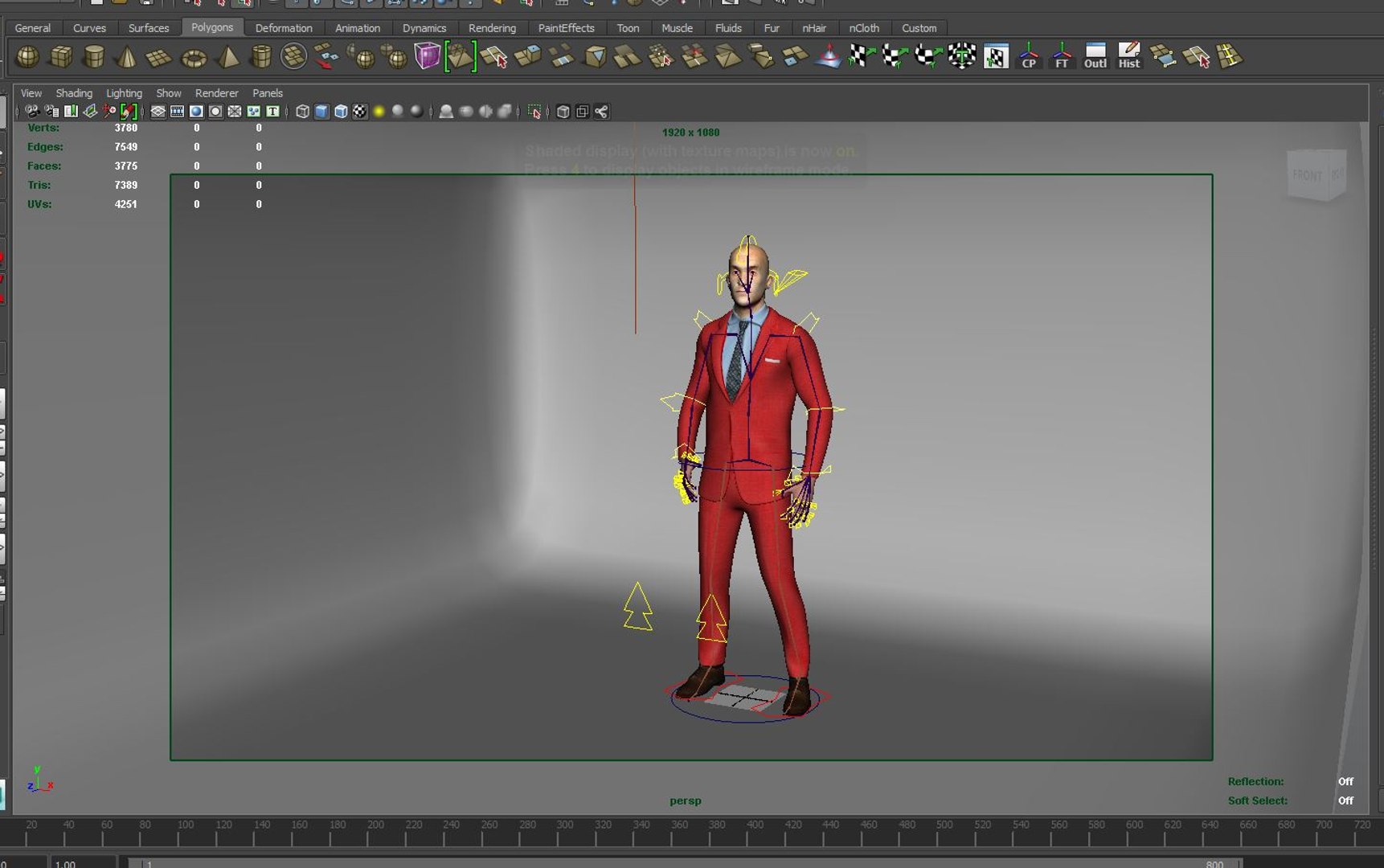
Task: Create a polygon cube from the shelf
Action: point(61,57)
